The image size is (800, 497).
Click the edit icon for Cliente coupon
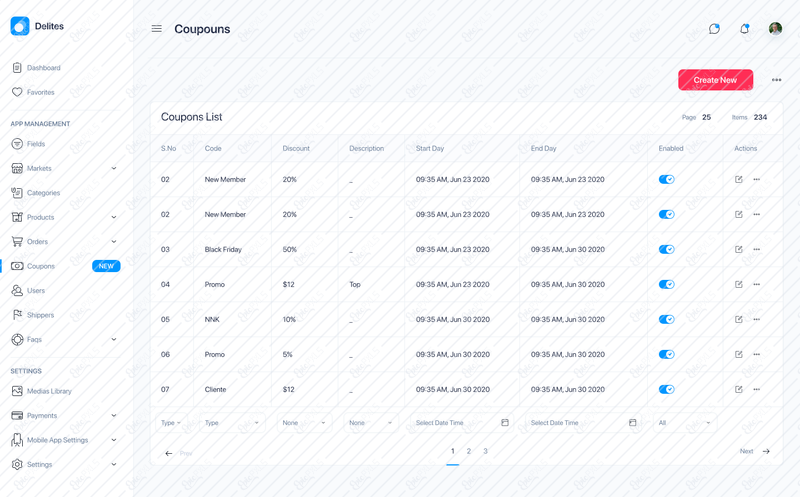point(738,389)
